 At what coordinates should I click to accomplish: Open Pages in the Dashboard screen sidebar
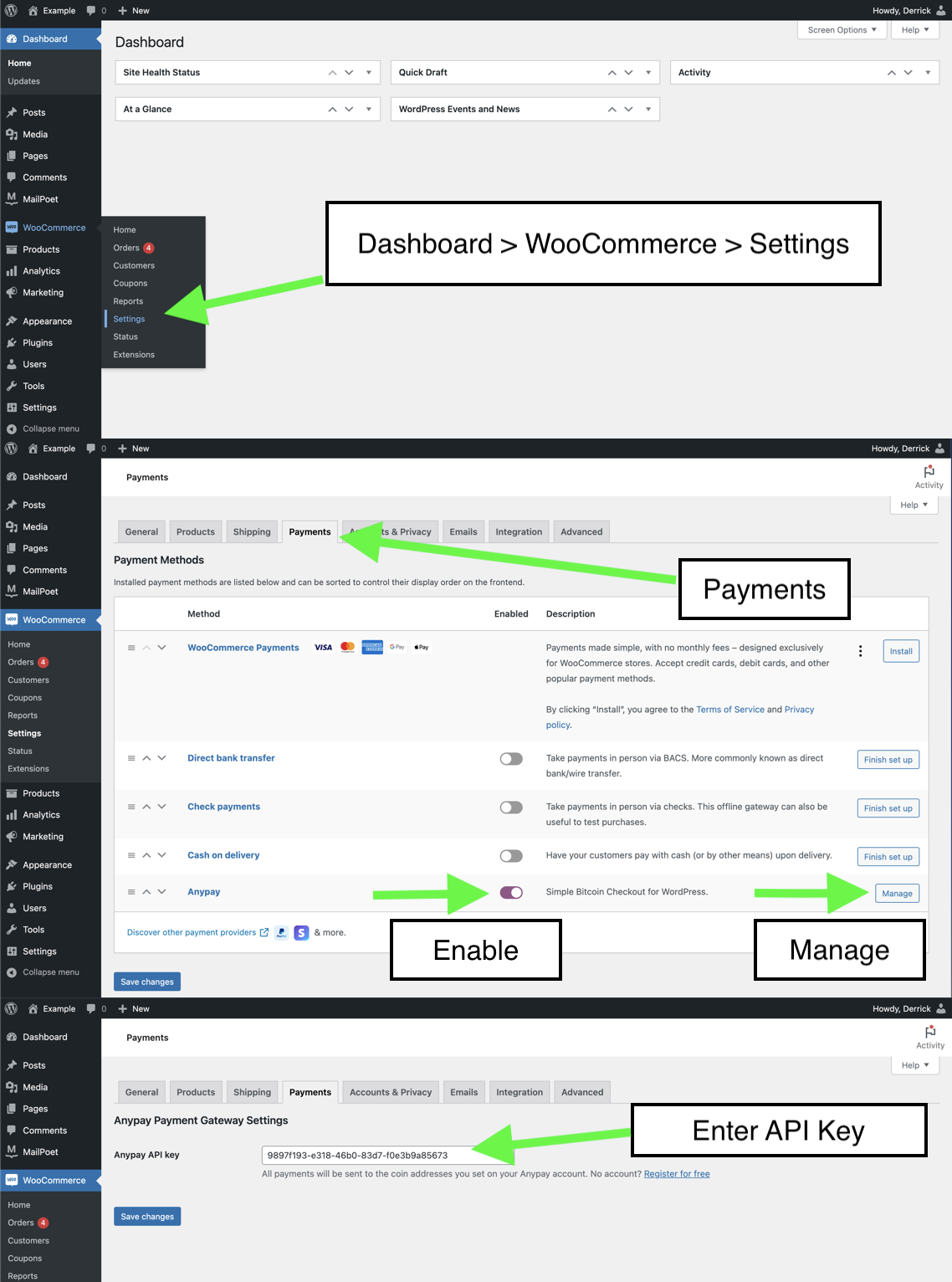(35, 156)
